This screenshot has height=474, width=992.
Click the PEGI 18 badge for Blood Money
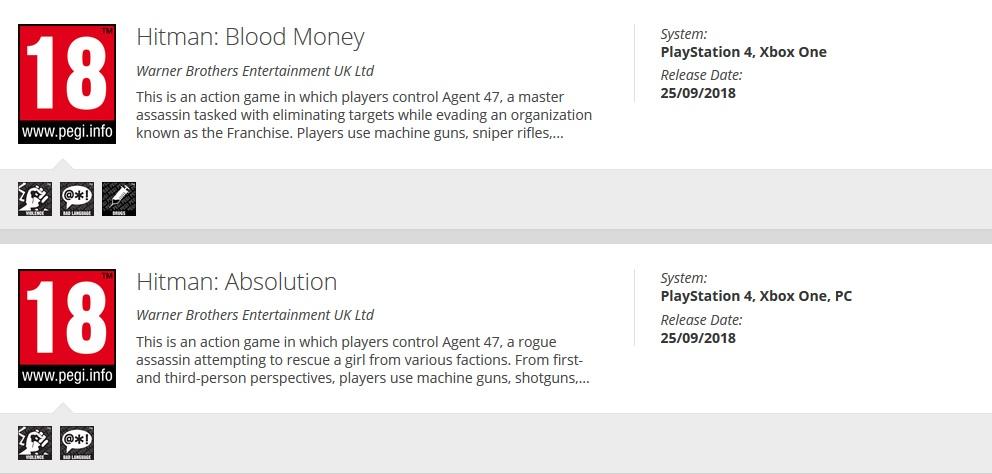[67, 84]
